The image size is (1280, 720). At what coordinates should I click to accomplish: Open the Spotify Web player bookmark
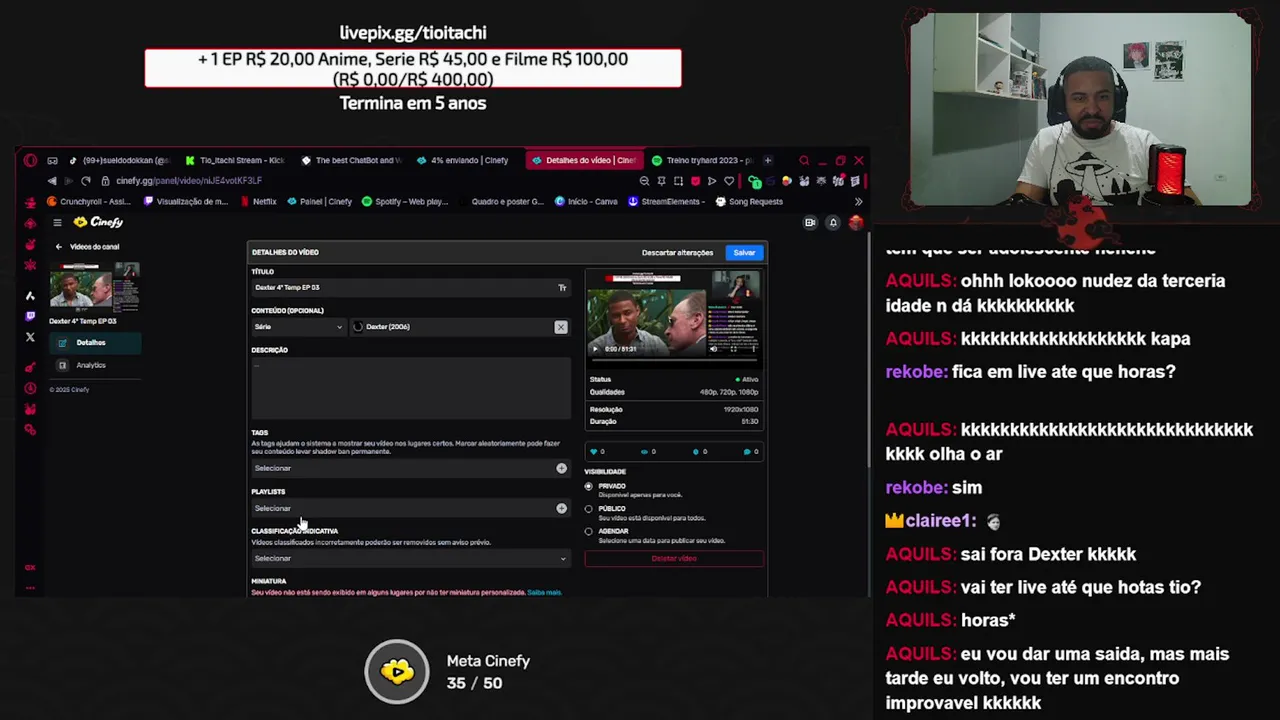pyautogui.click(x=405, y=202)
